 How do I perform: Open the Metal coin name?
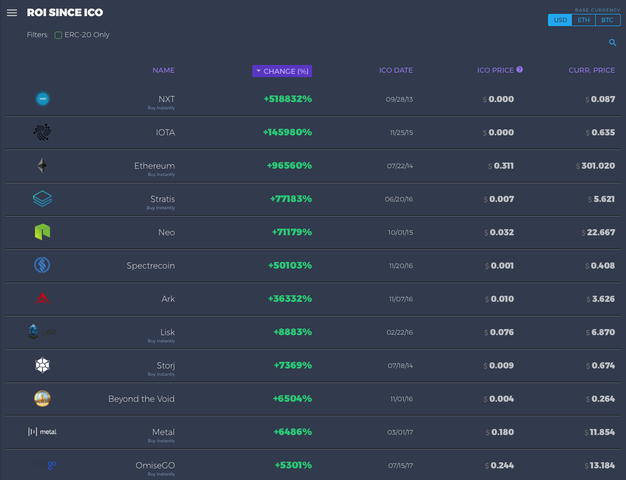163,432
